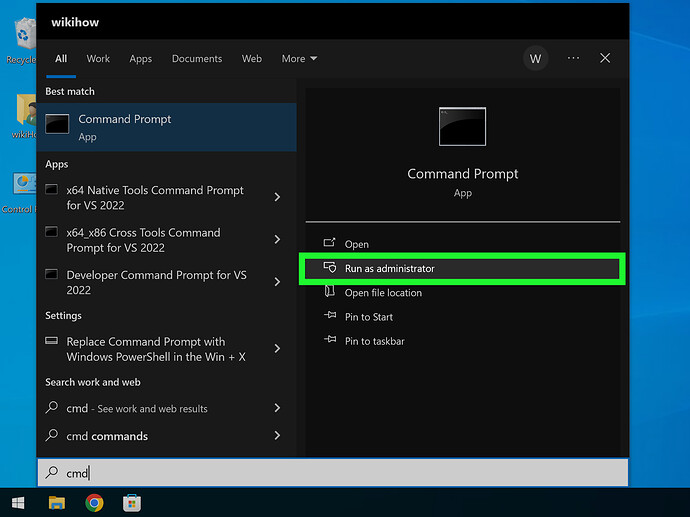
Task: Expand x64 Native Tools Command Prompt arrow
Action: 277,198
